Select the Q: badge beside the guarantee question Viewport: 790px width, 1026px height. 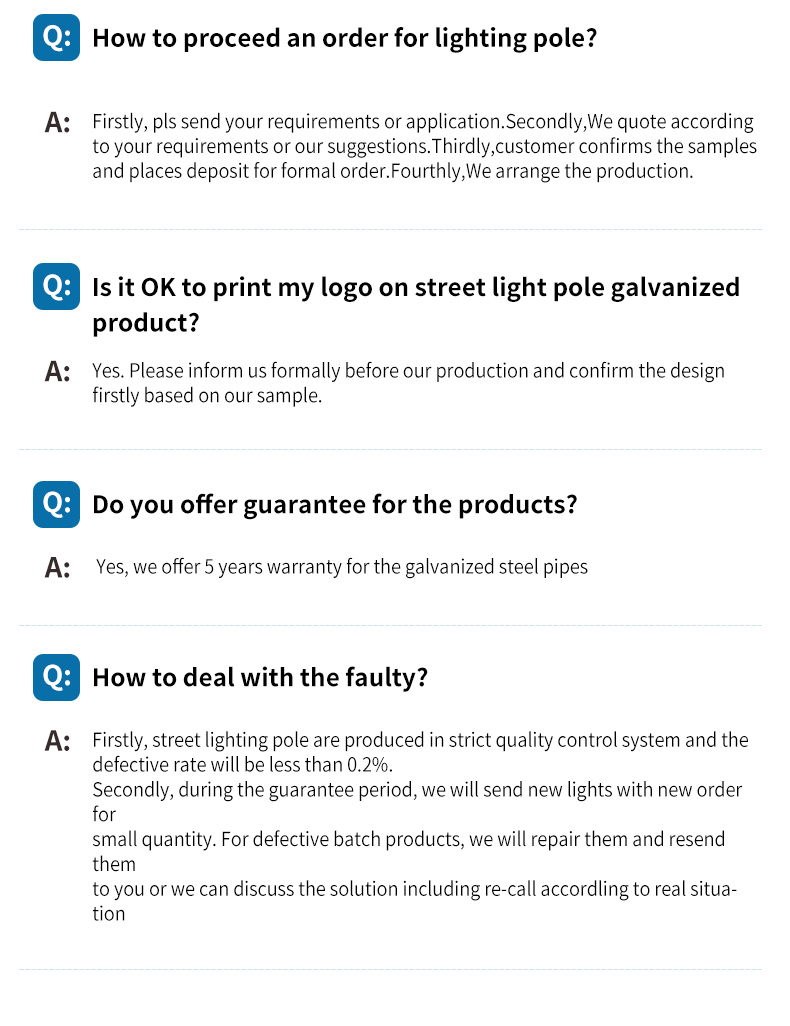[x=56, y=504]
